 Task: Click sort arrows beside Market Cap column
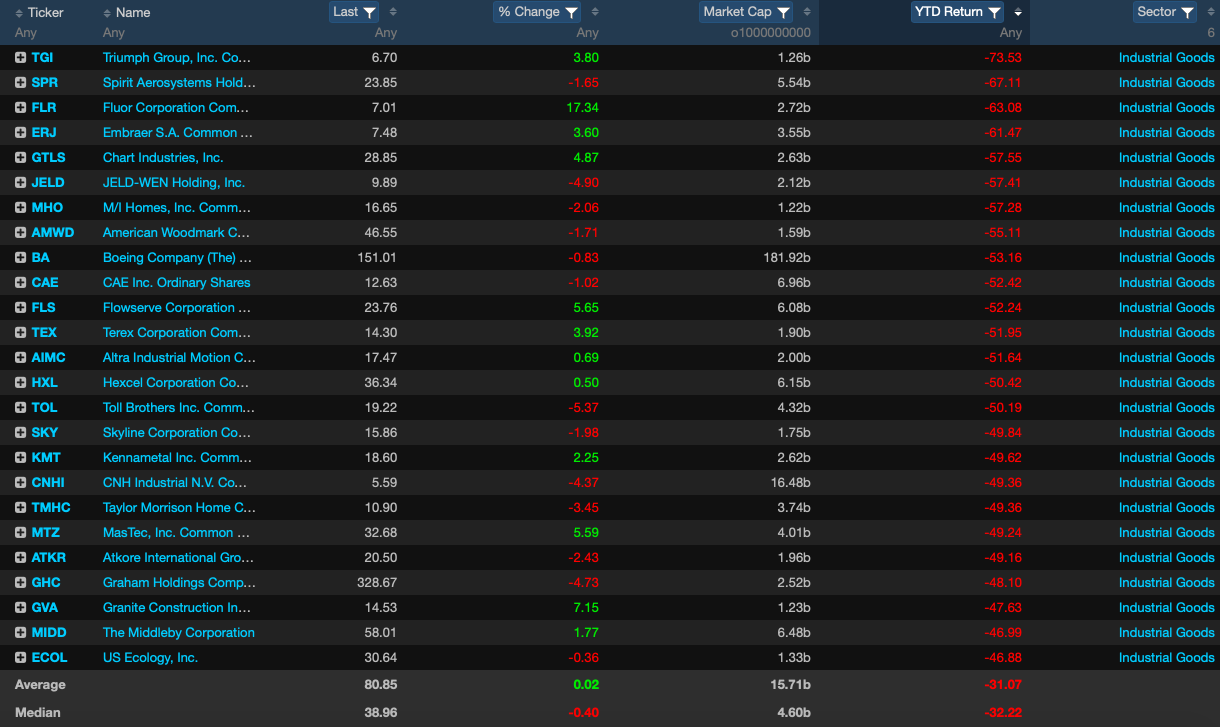click(806, 12)
